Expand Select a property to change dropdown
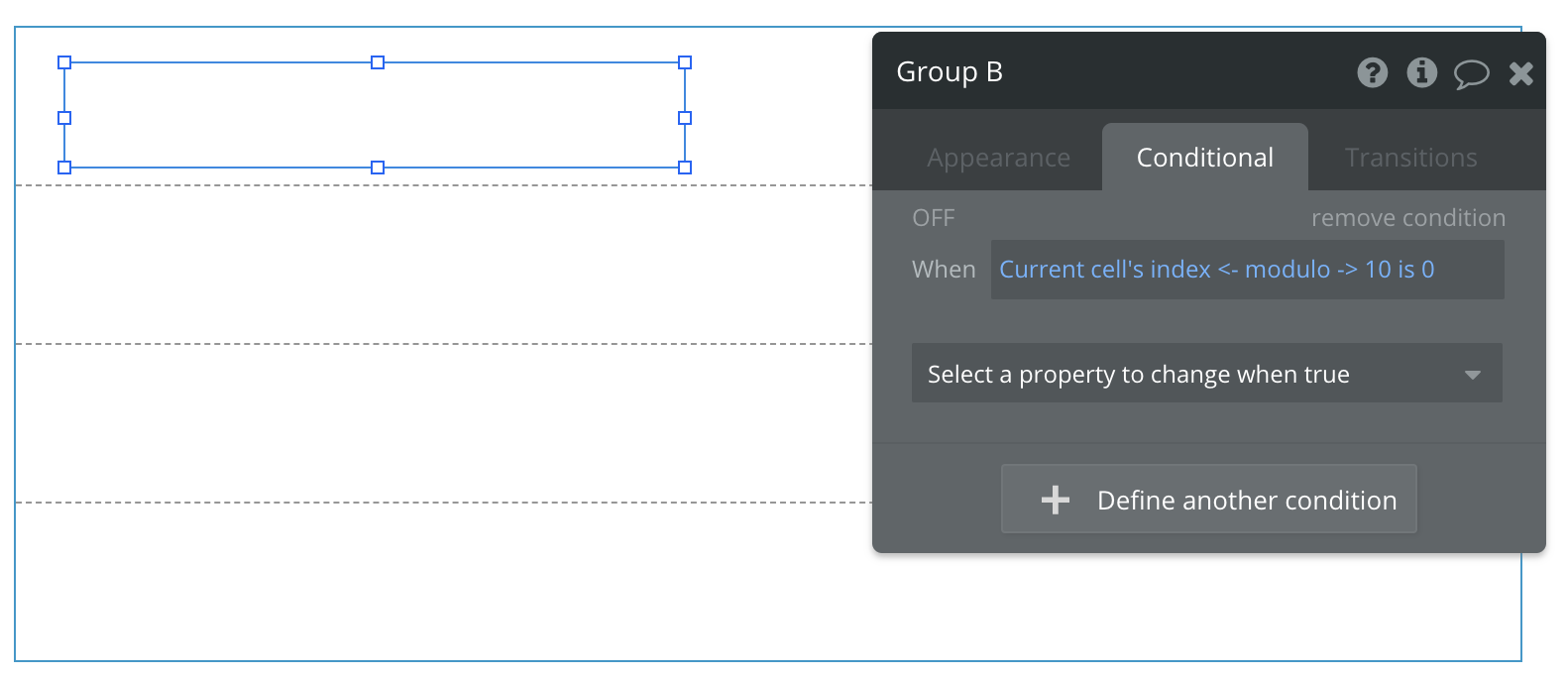 pos(1206,374)
